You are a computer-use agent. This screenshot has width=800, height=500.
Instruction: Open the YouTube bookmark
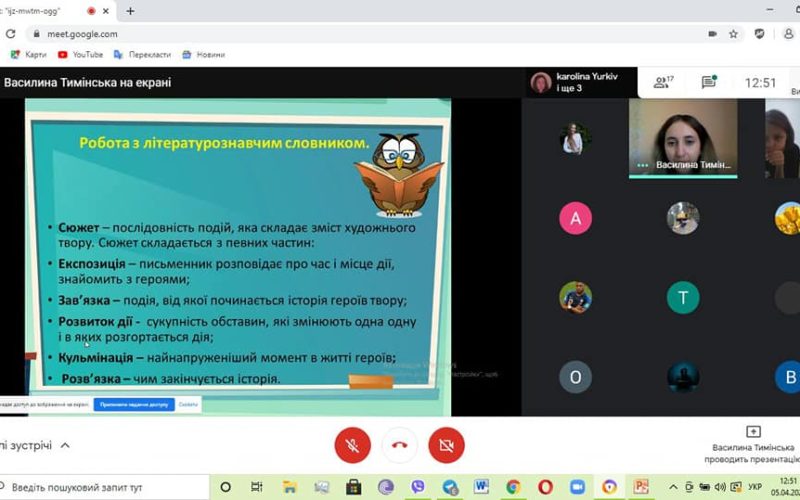pyautogui.click(x=80, y=54)
